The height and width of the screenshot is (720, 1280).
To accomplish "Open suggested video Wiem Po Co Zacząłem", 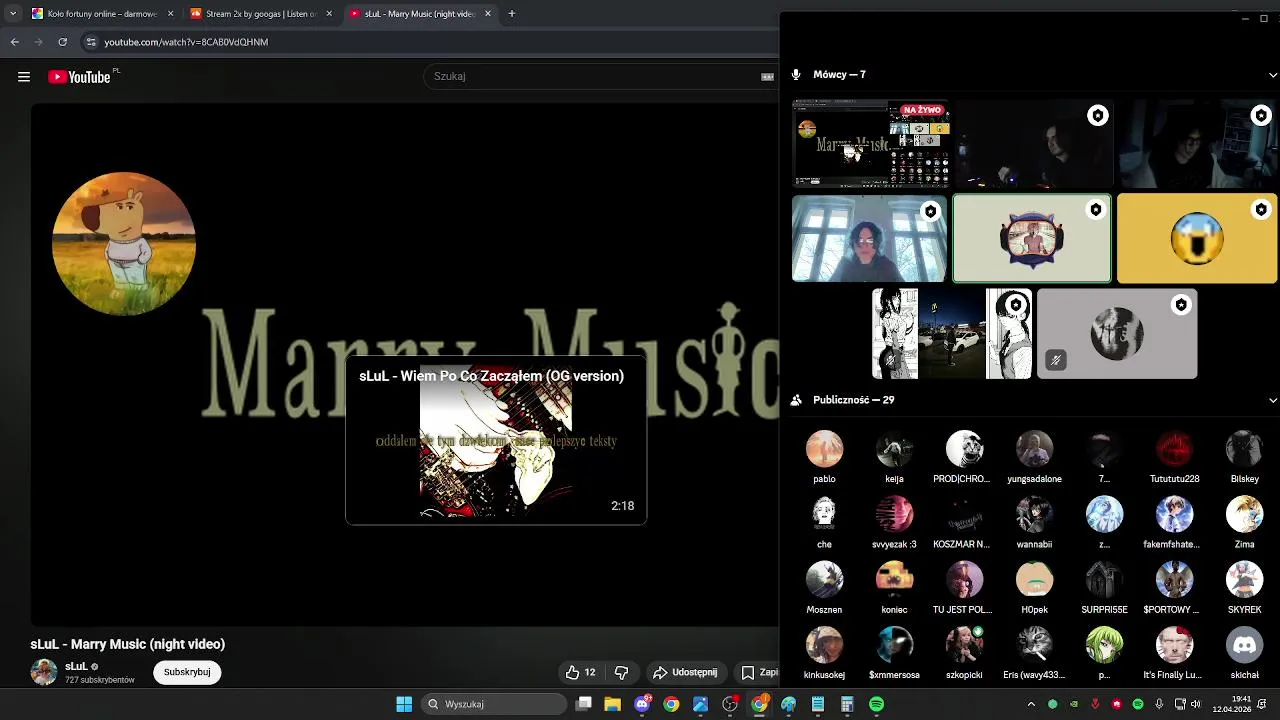I will point(496,440).
